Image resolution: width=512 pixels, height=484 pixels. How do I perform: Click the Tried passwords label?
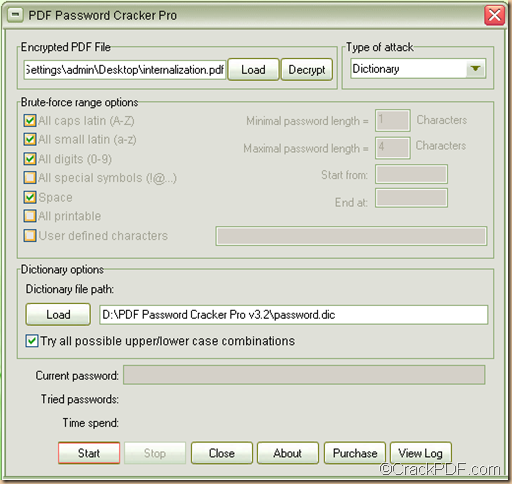(80, 399)
